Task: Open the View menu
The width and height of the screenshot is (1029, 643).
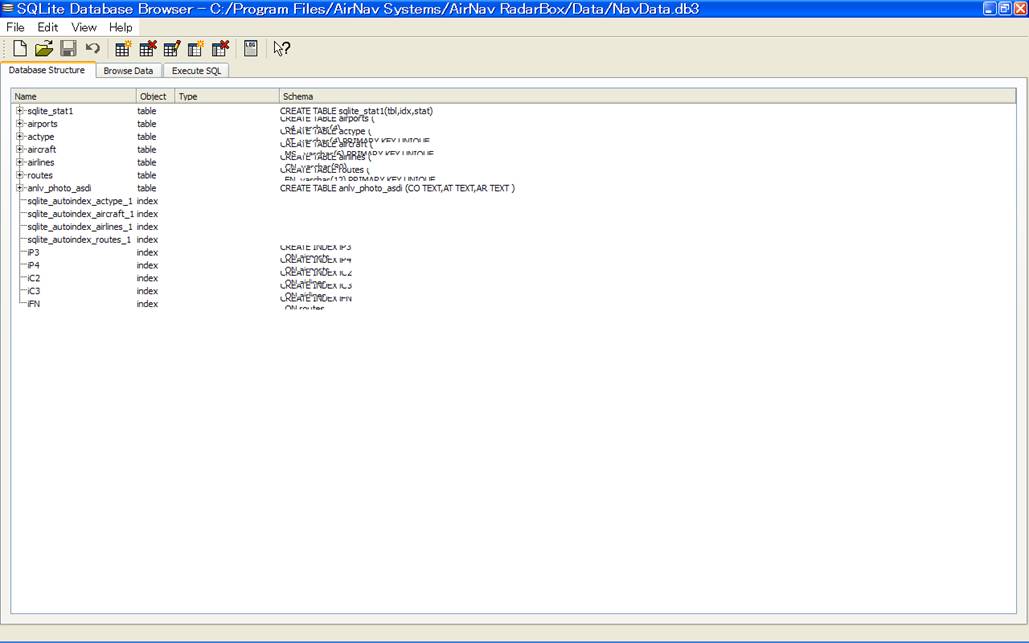Action: pos(84,28)
